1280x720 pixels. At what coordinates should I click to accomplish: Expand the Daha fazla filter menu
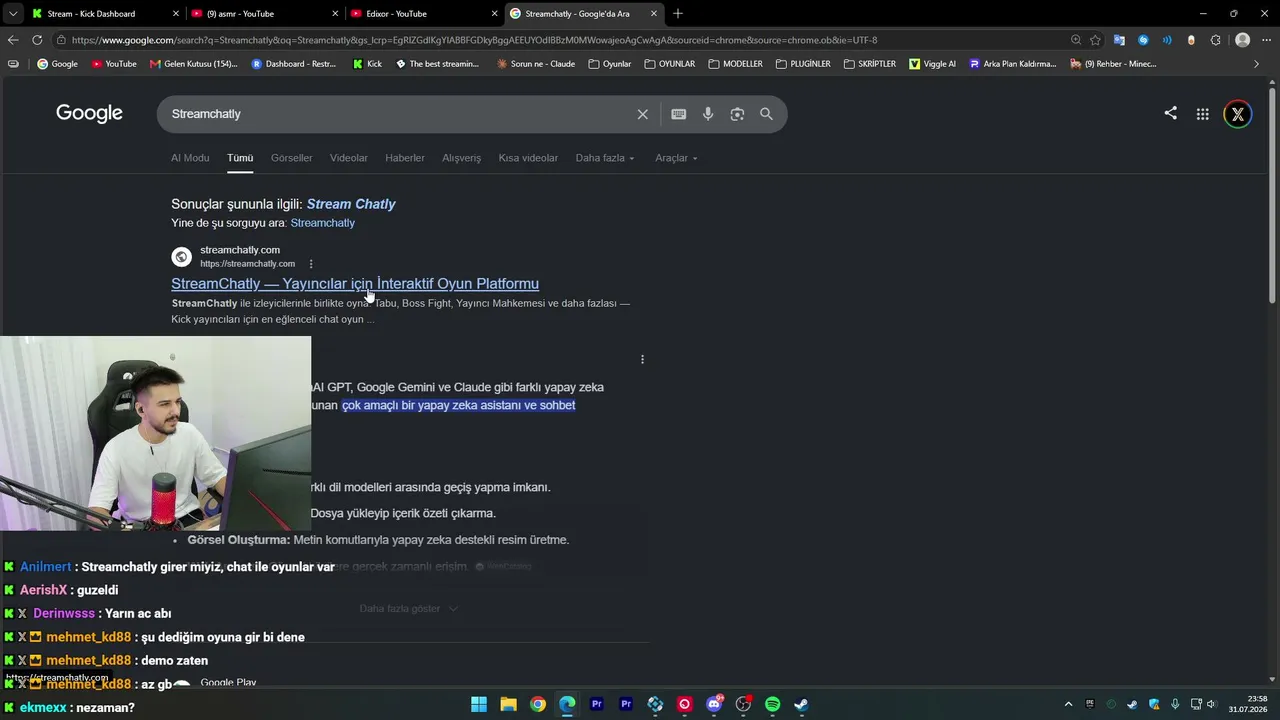605,158
